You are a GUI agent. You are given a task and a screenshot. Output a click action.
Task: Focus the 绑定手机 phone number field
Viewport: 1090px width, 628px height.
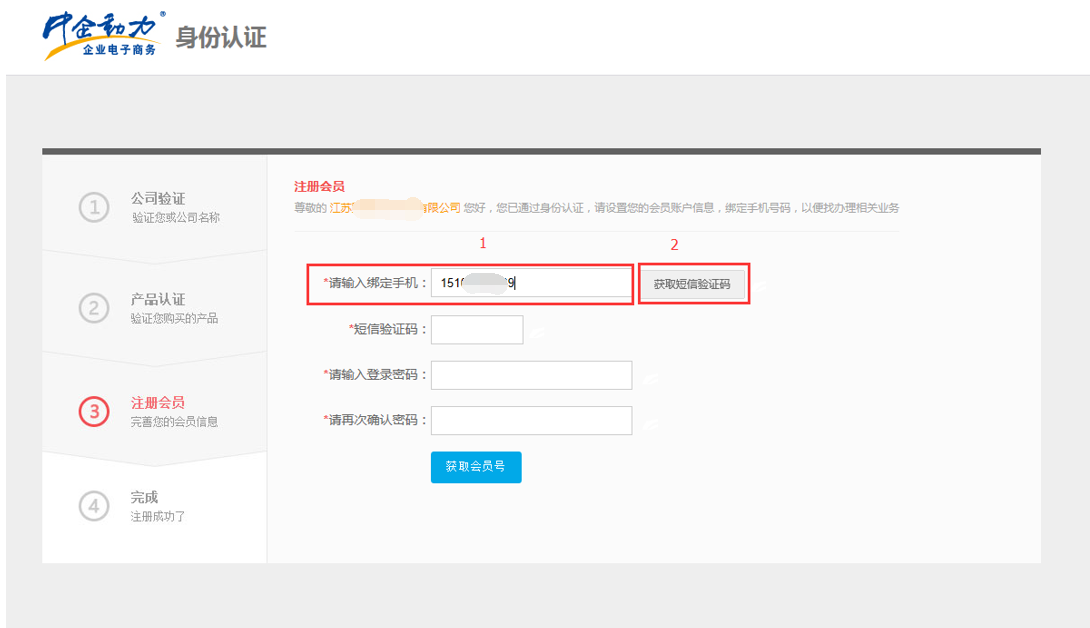click(x=531, y=283)
